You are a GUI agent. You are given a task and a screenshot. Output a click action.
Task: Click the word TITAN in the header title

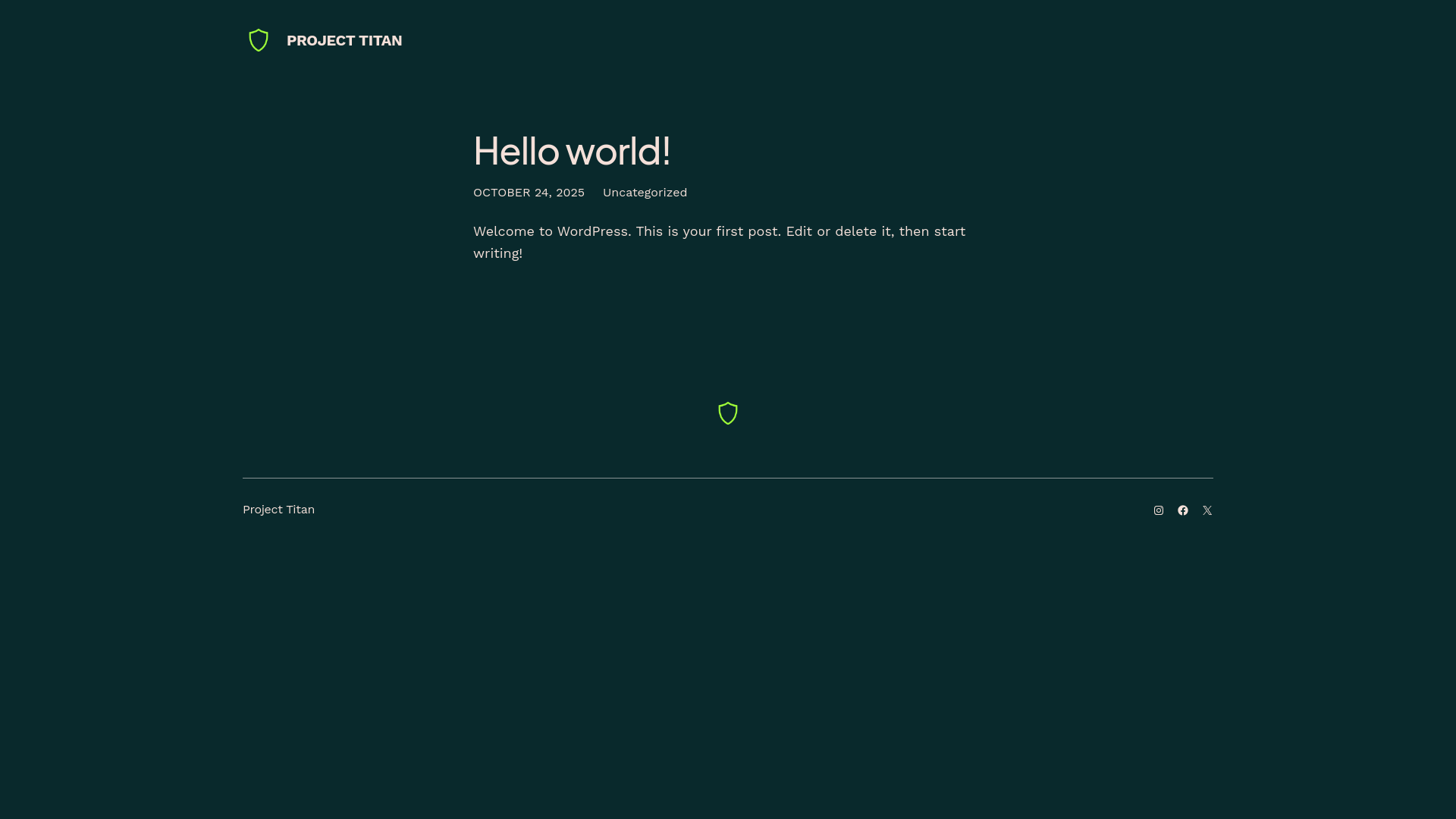click(380, 41)
